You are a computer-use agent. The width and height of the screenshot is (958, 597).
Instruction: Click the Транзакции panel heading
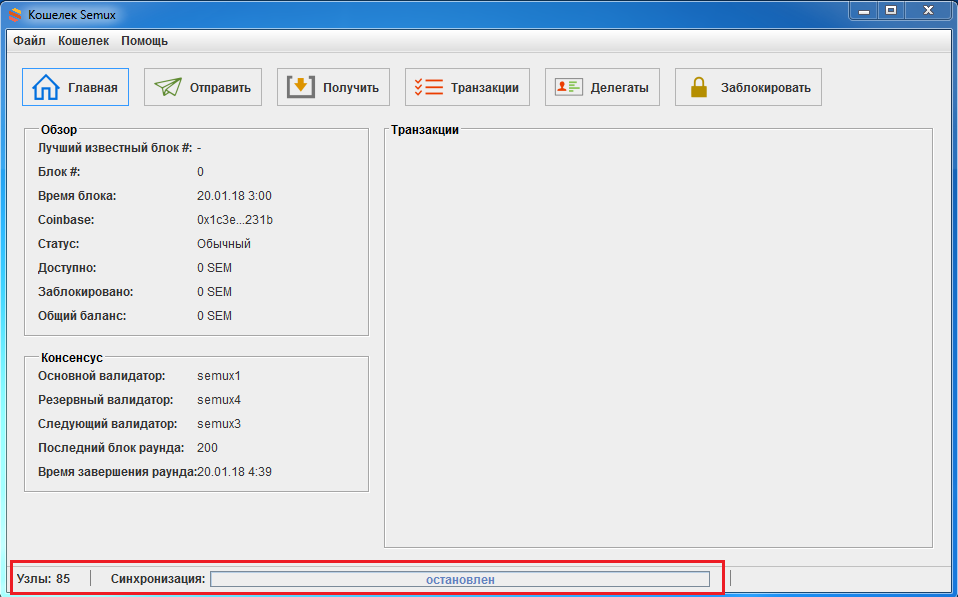point(425,130)
